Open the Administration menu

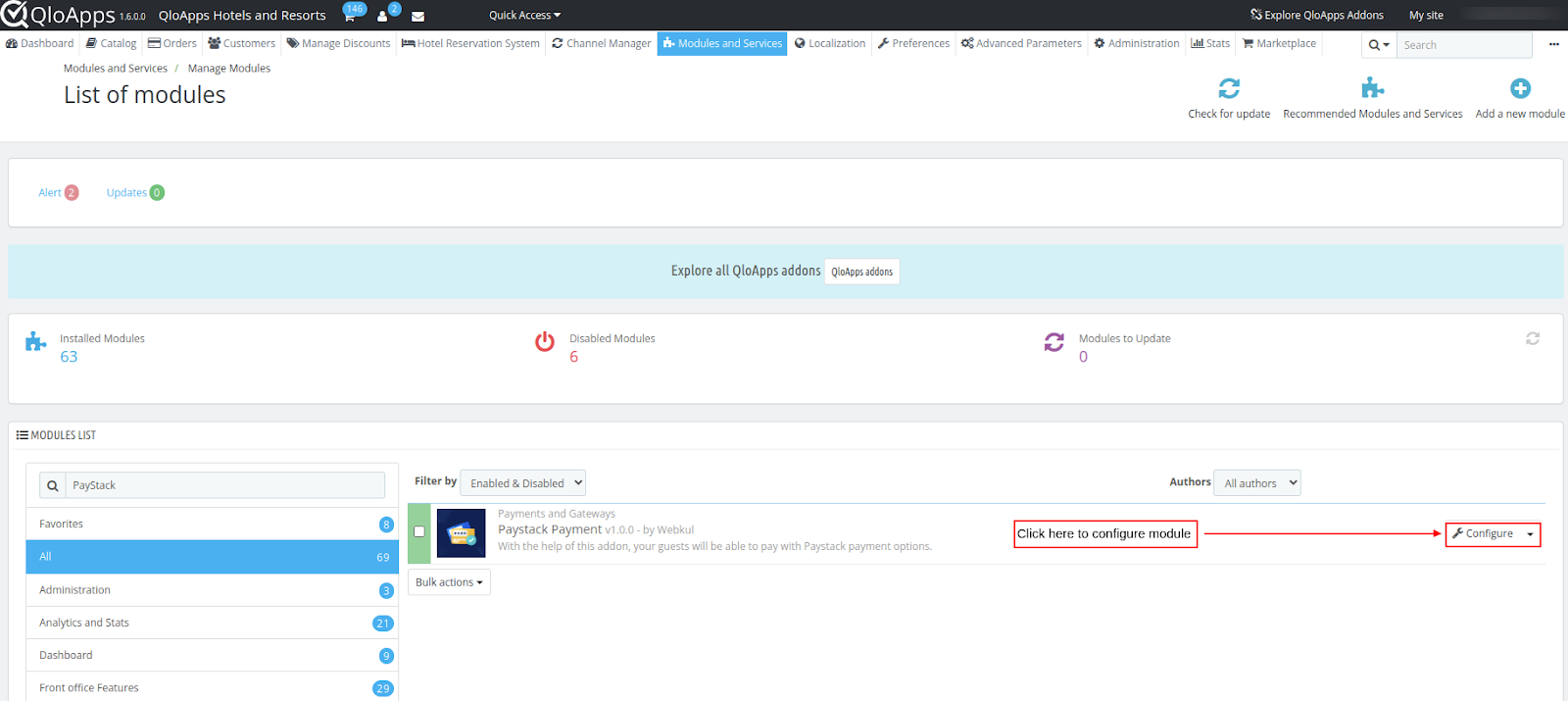coord(1137,43)
